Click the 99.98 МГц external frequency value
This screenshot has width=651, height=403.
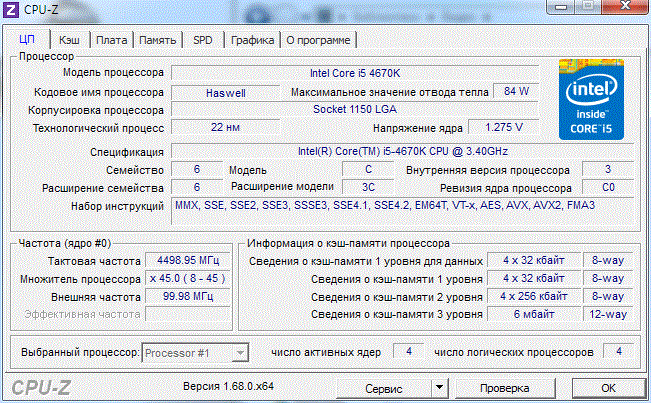coord(188,296)
